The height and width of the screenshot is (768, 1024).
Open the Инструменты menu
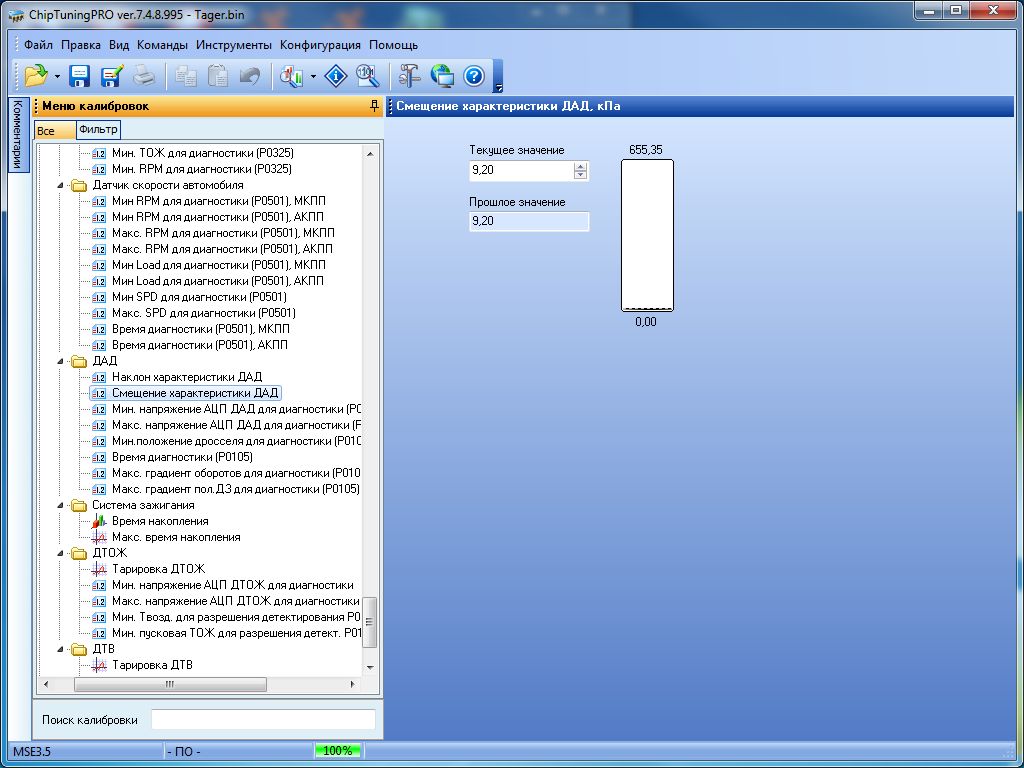pos(233,45)
